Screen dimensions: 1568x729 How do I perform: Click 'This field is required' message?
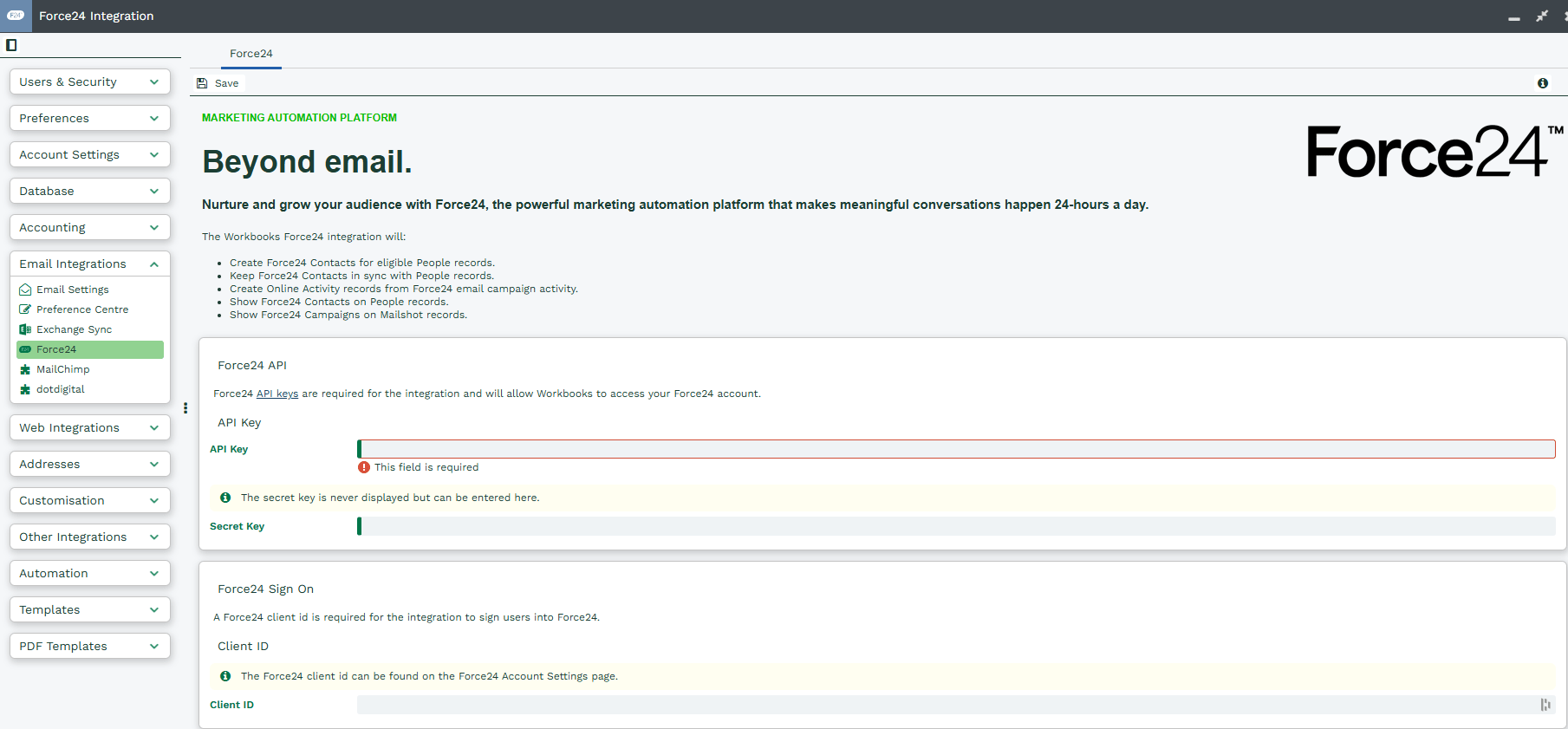426,467
